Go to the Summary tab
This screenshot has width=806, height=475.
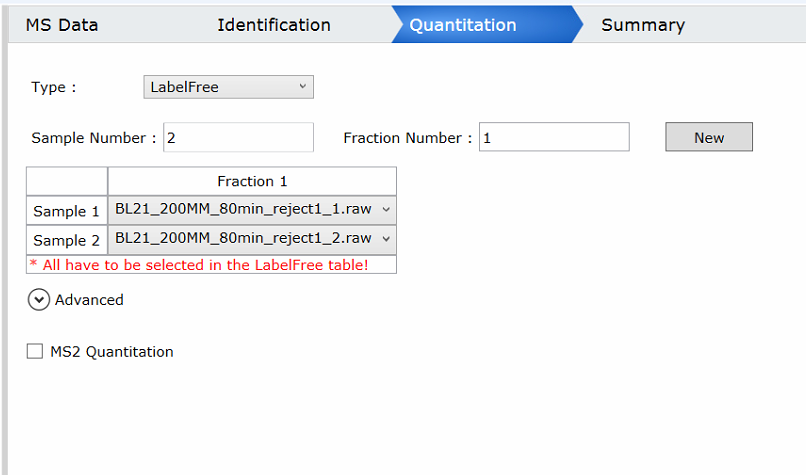pyautogui.click(x=643, y=25)
